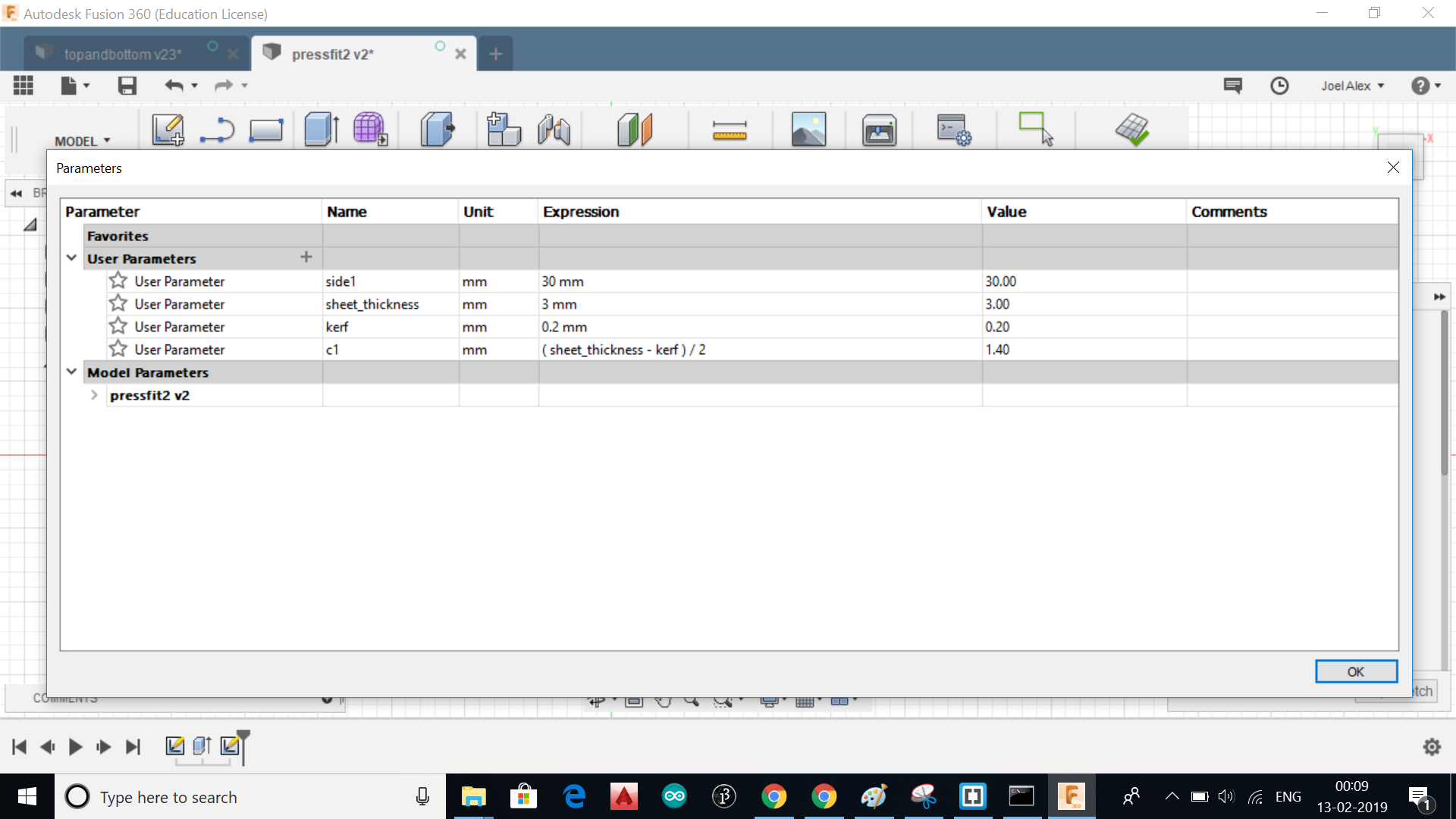1456x819 pixels.
Task: Collapse the User Parameters section
Action: tap(71, 258)
